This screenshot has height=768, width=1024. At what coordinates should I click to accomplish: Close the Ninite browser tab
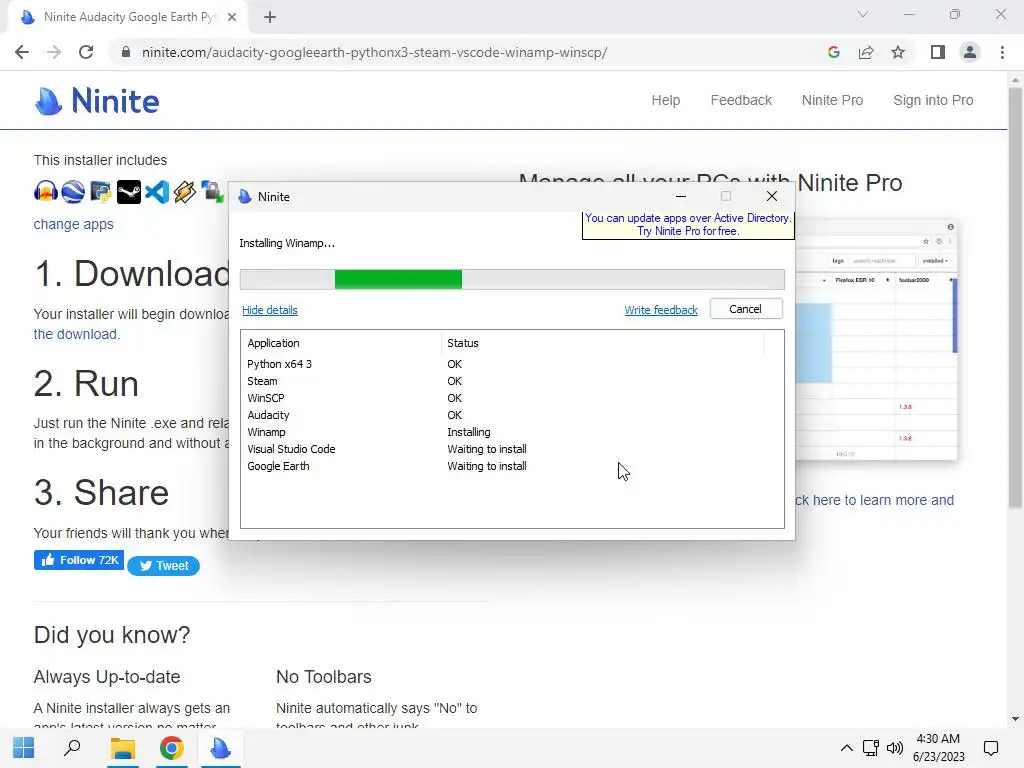232,17
